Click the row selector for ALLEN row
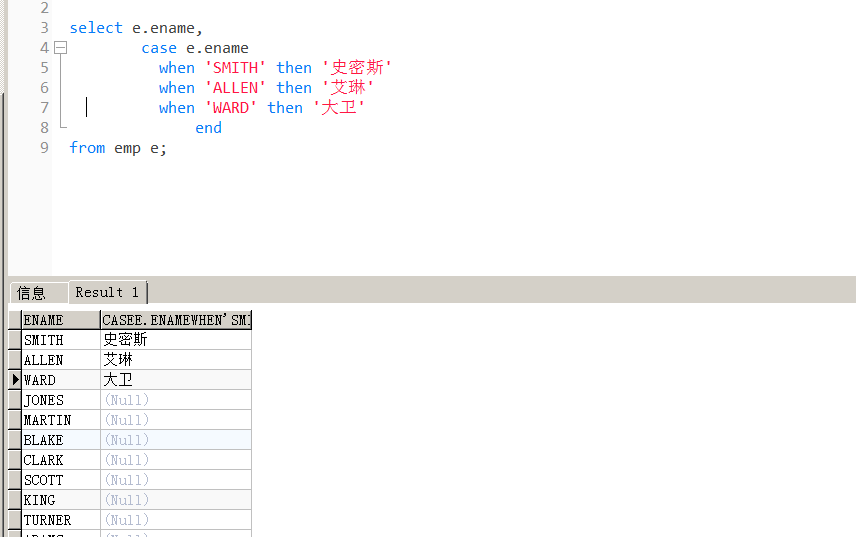This screenshot has height=537, width=856. click(15, 360)
